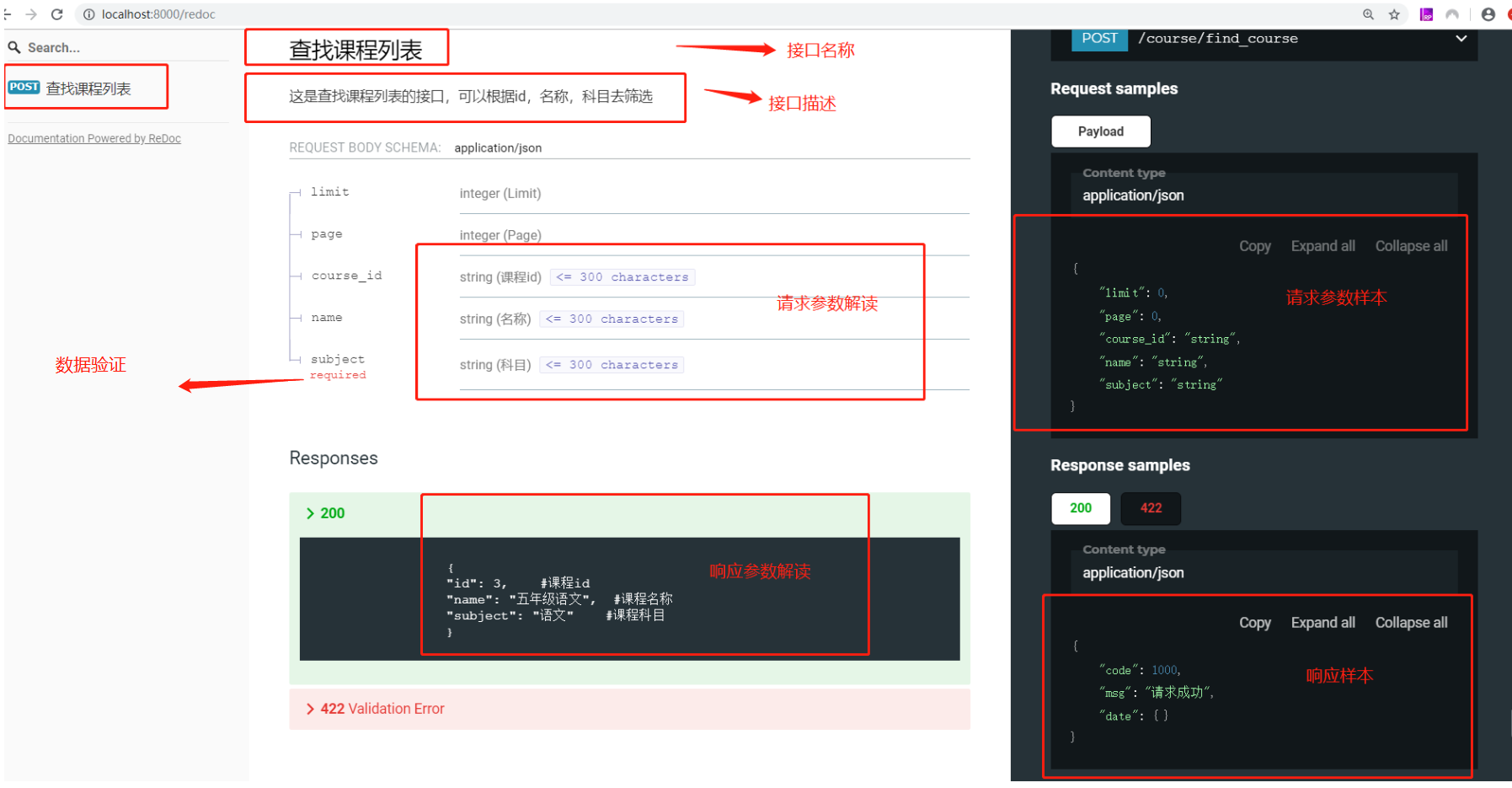Click the REQUEST BODY SCHEMA label
This screenshot has height=788, width=1512.
(365, 147)
